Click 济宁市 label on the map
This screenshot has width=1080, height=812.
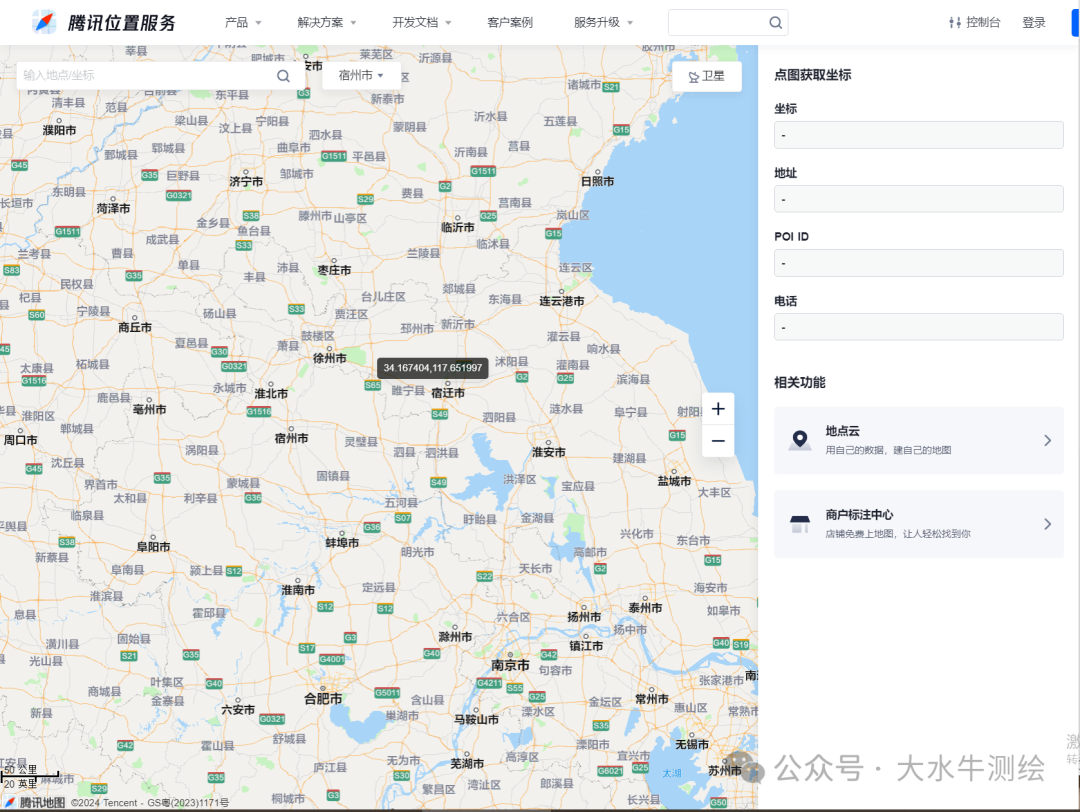pyautogui.click(x=246, y=182)
